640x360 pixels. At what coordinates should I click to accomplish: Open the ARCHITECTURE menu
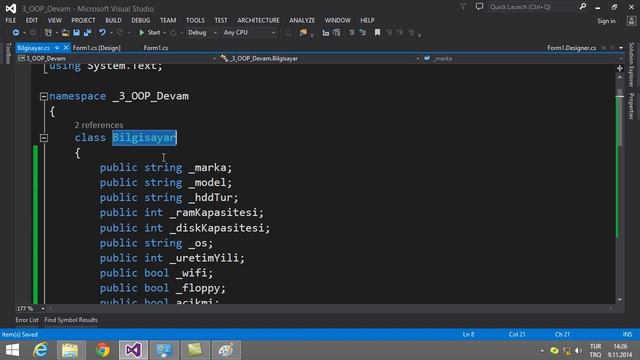click(x=258, y=20)
